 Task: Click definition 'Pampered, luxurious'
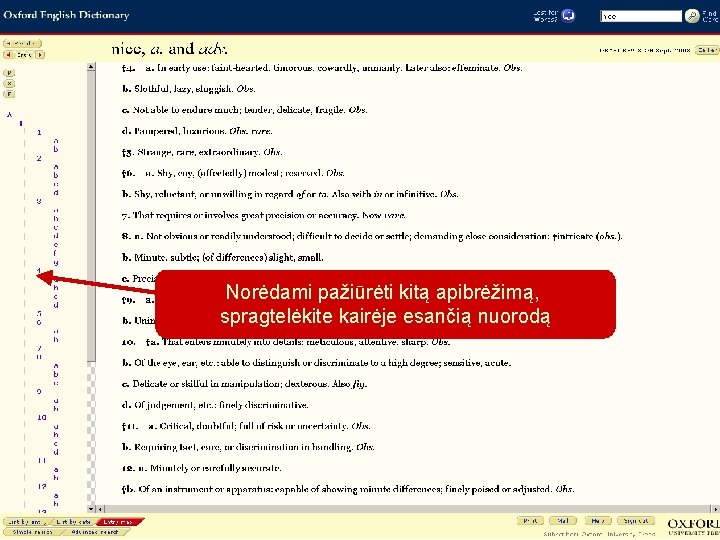[197, 131]
